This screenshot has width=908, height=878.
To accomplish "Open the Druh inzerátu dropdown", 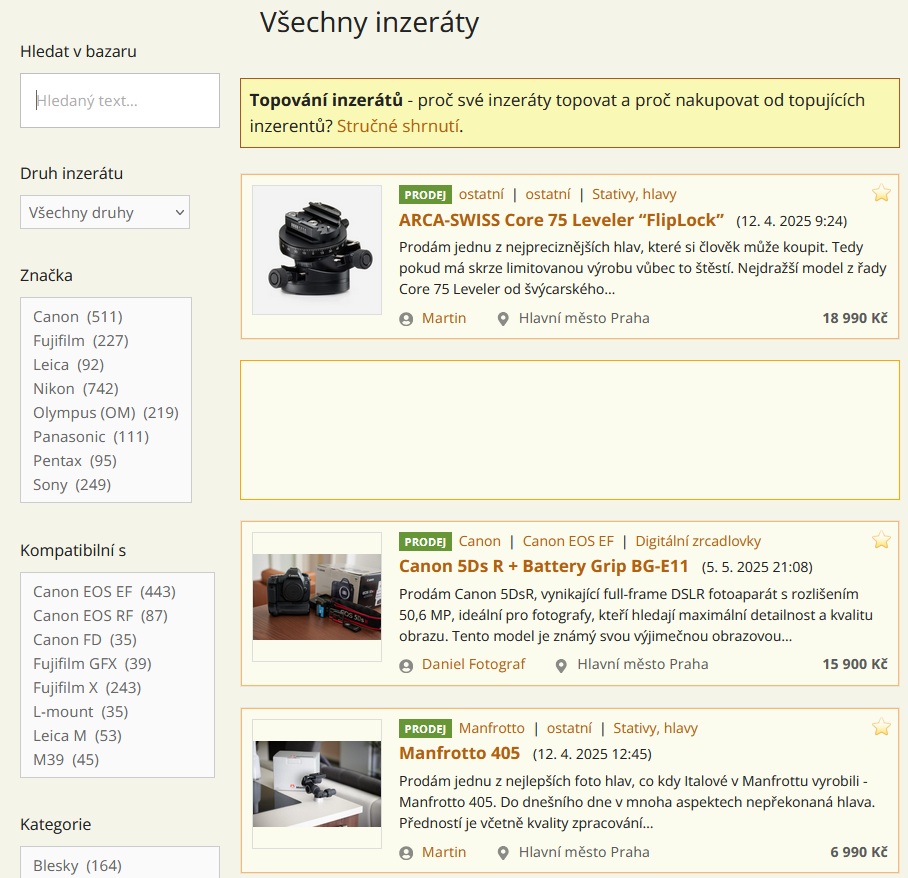I will 105,212.
